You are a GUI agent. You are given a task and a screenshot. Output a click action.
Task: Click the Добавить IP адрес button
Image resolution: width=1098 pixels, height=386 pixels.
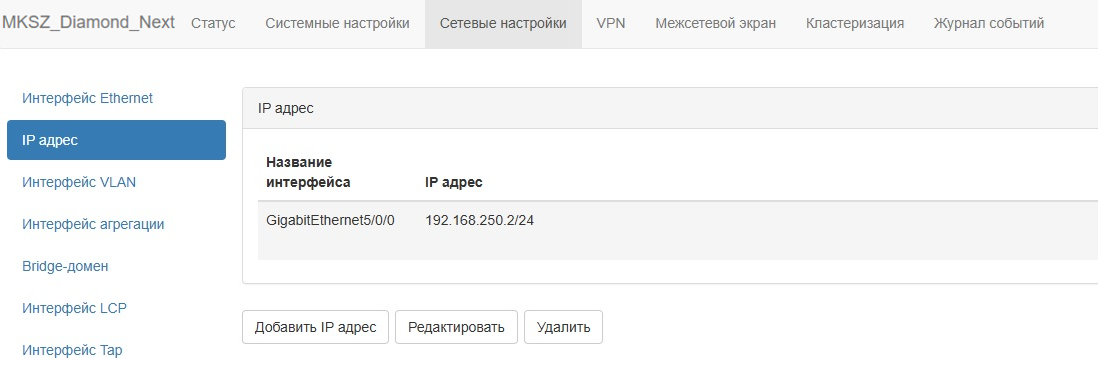point(315,327)
